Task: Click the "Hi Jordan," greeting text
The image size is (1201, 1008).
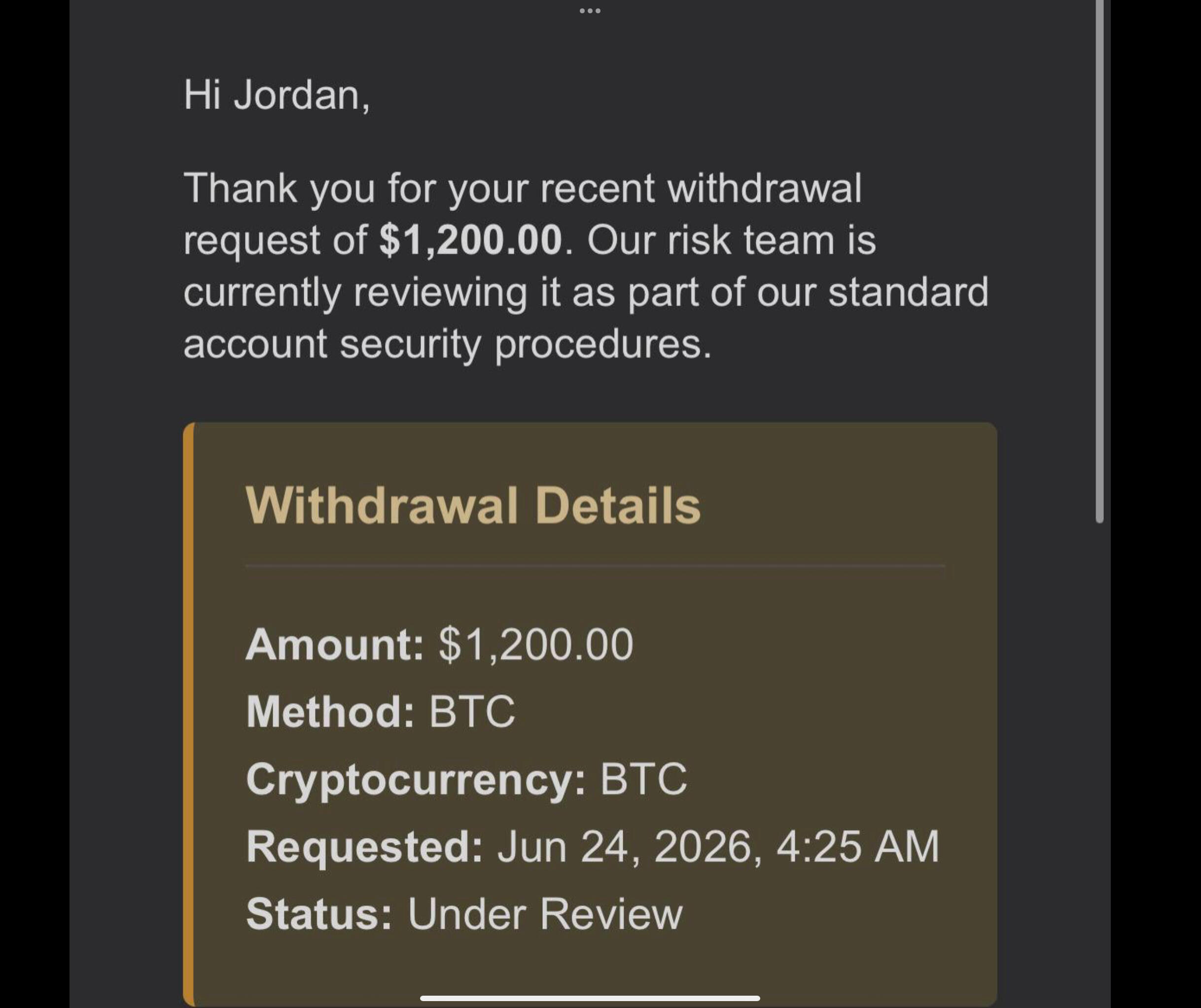Action: tap(277, 95)
